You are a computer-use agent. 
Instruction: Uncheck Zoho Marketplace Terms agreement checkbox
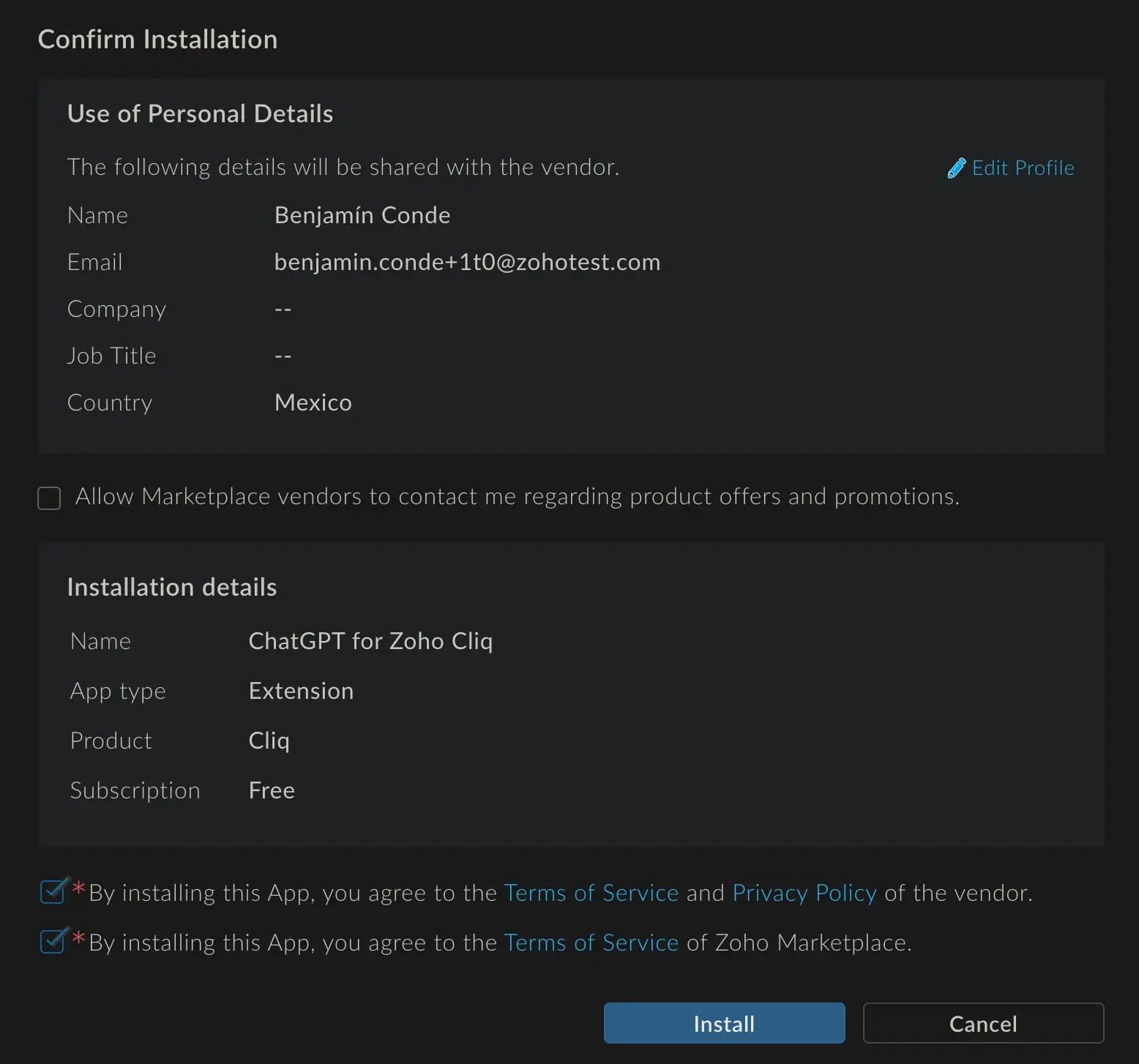tap(53, 941)
